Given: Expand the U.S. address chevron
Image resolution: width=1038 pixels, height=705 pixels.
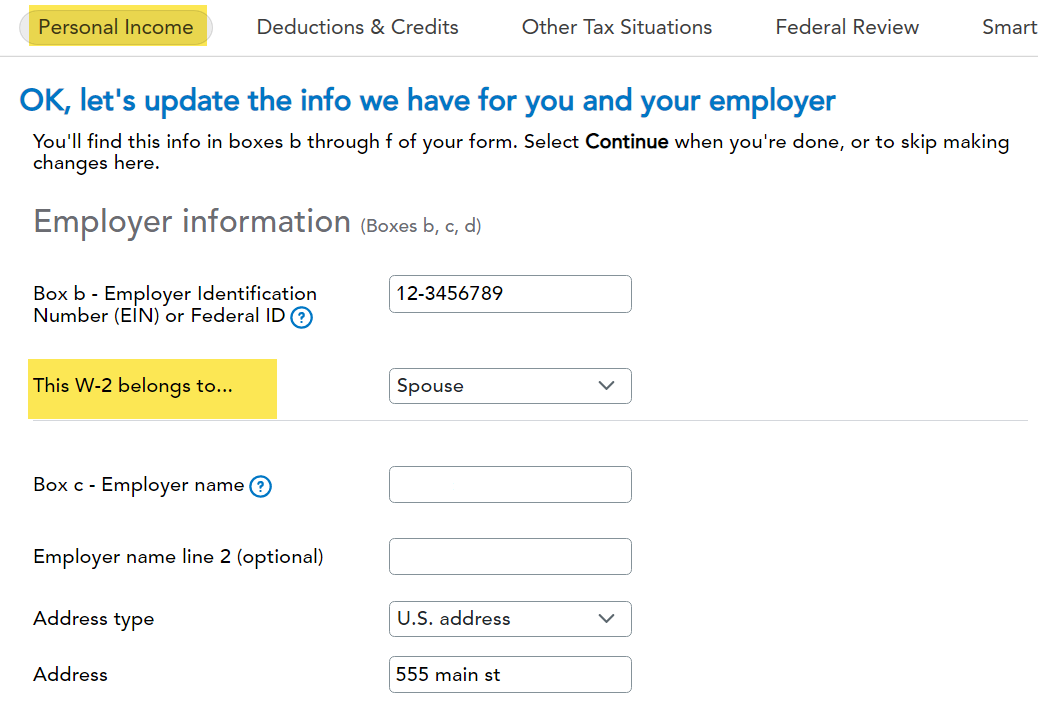Looking at the screenshot, I should point(606,618).
